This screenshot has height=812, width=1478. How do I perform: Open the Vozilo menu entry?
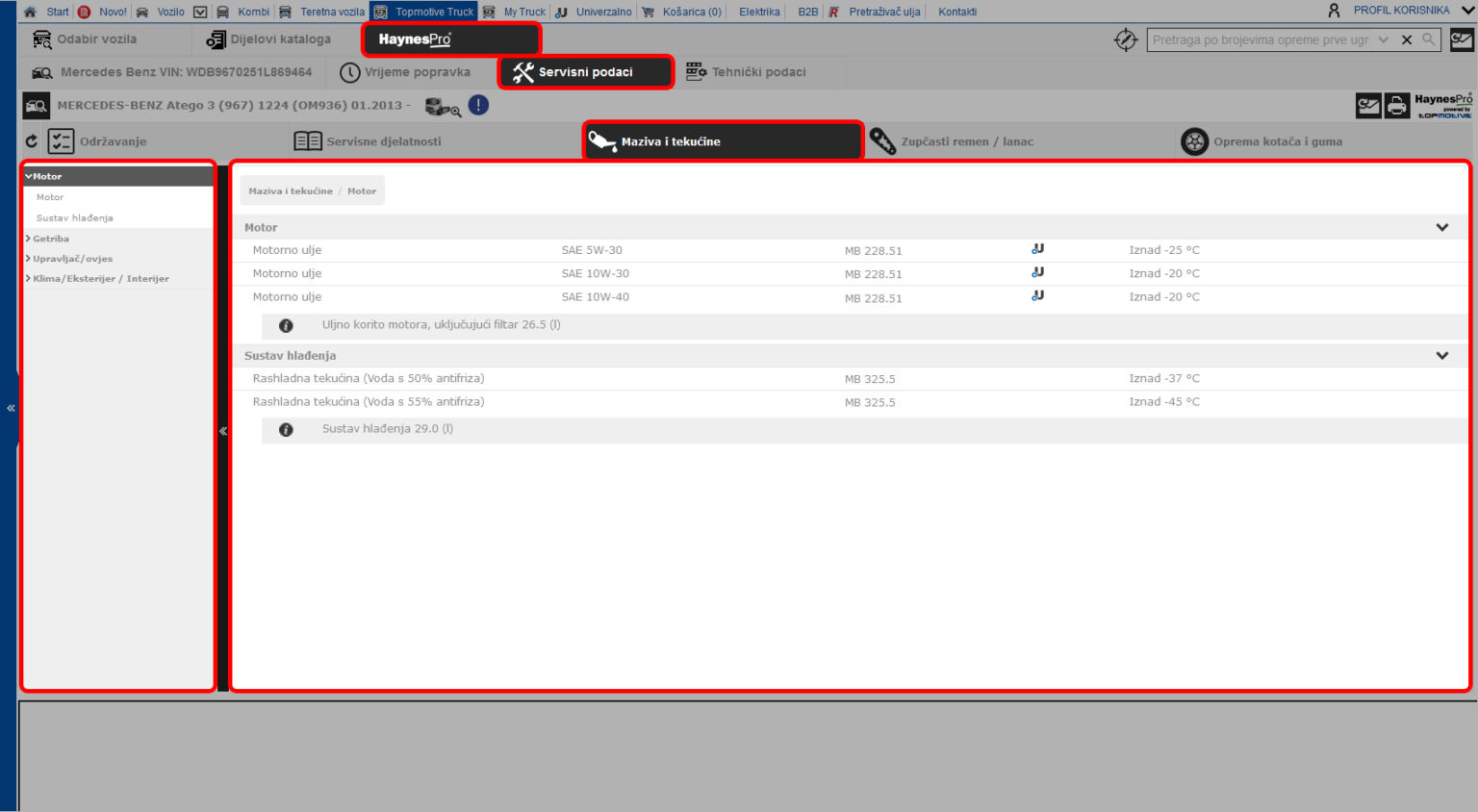pos(170,12)
